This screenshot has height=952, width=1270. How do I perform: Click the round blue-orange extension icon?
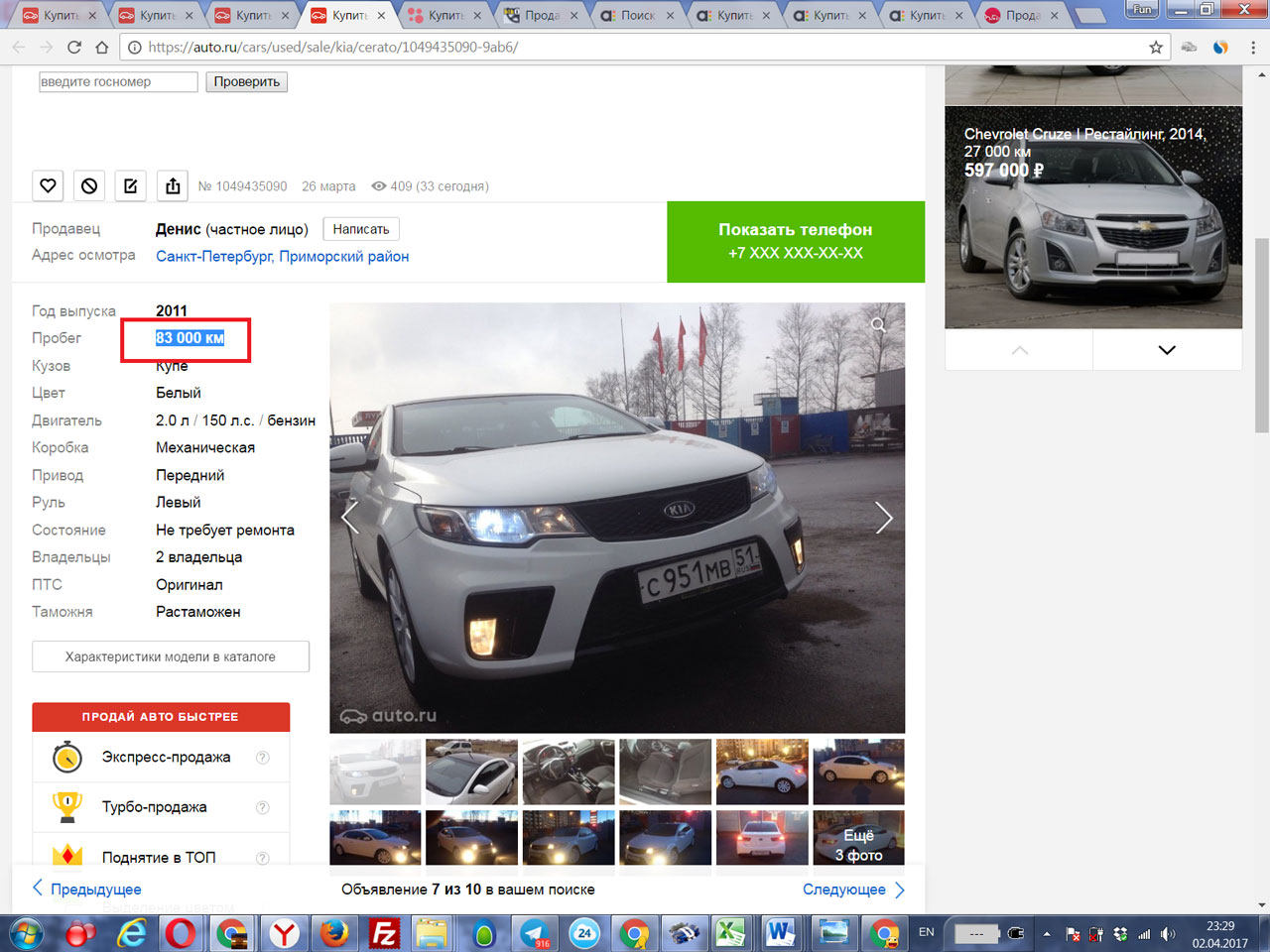1220,47
